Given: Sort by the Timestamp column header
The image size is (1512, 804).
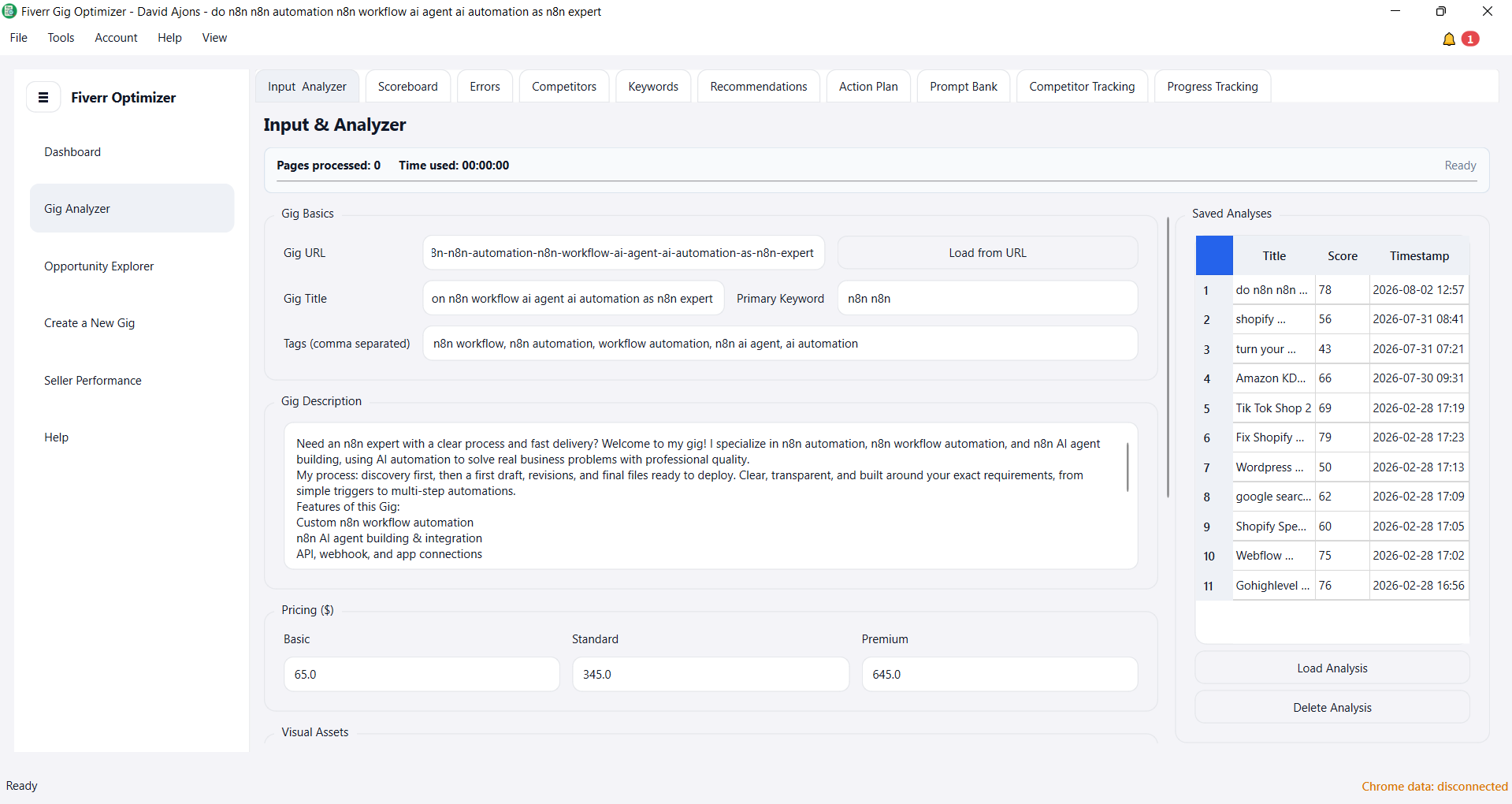Looking at the screenshot, I should pos(1419,256).
